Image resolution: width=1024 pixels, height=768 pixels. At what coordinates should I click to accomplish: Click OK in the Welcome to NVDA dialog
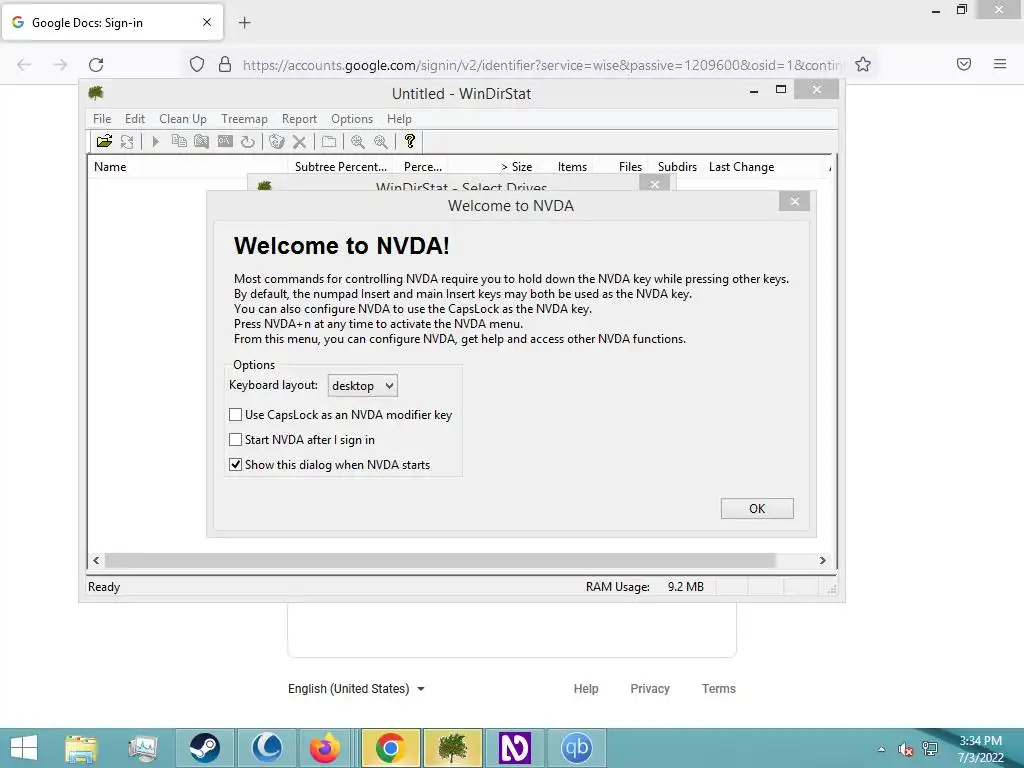tap(757, 509)
